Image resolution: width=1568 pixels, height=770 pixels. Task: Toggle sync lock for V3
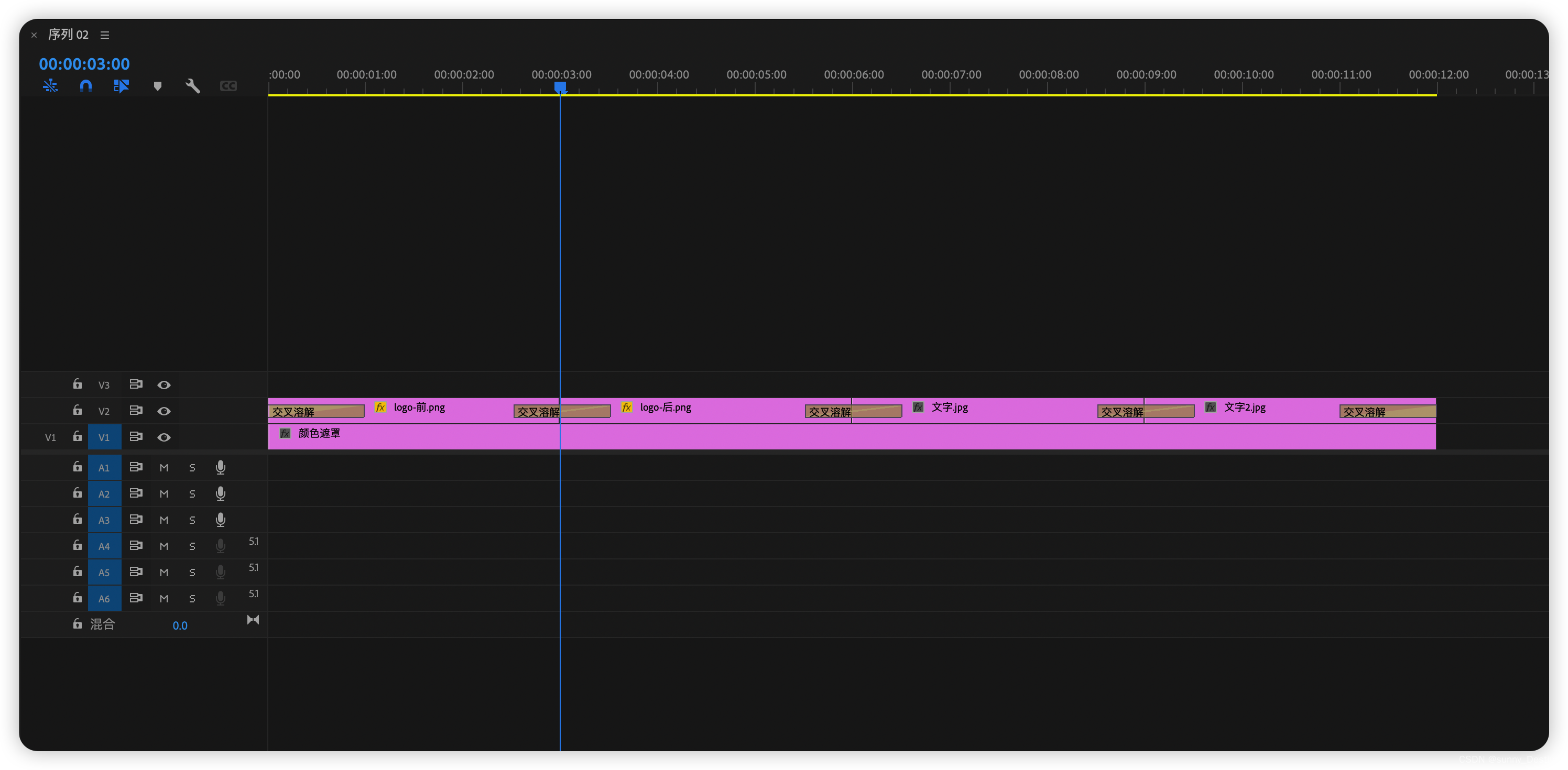pyautogui.click(x=136, y=384)
